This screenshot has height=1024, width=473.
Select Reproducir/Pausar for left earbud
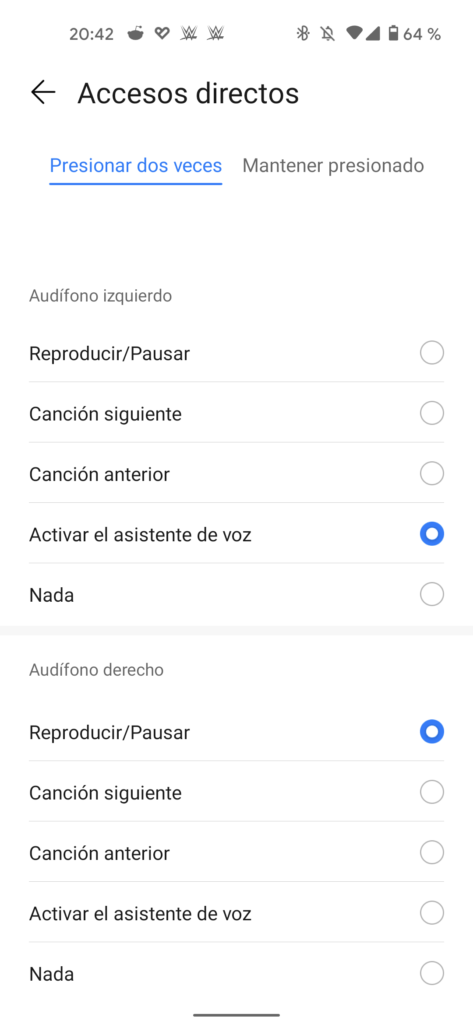click(x=236, y=353)
